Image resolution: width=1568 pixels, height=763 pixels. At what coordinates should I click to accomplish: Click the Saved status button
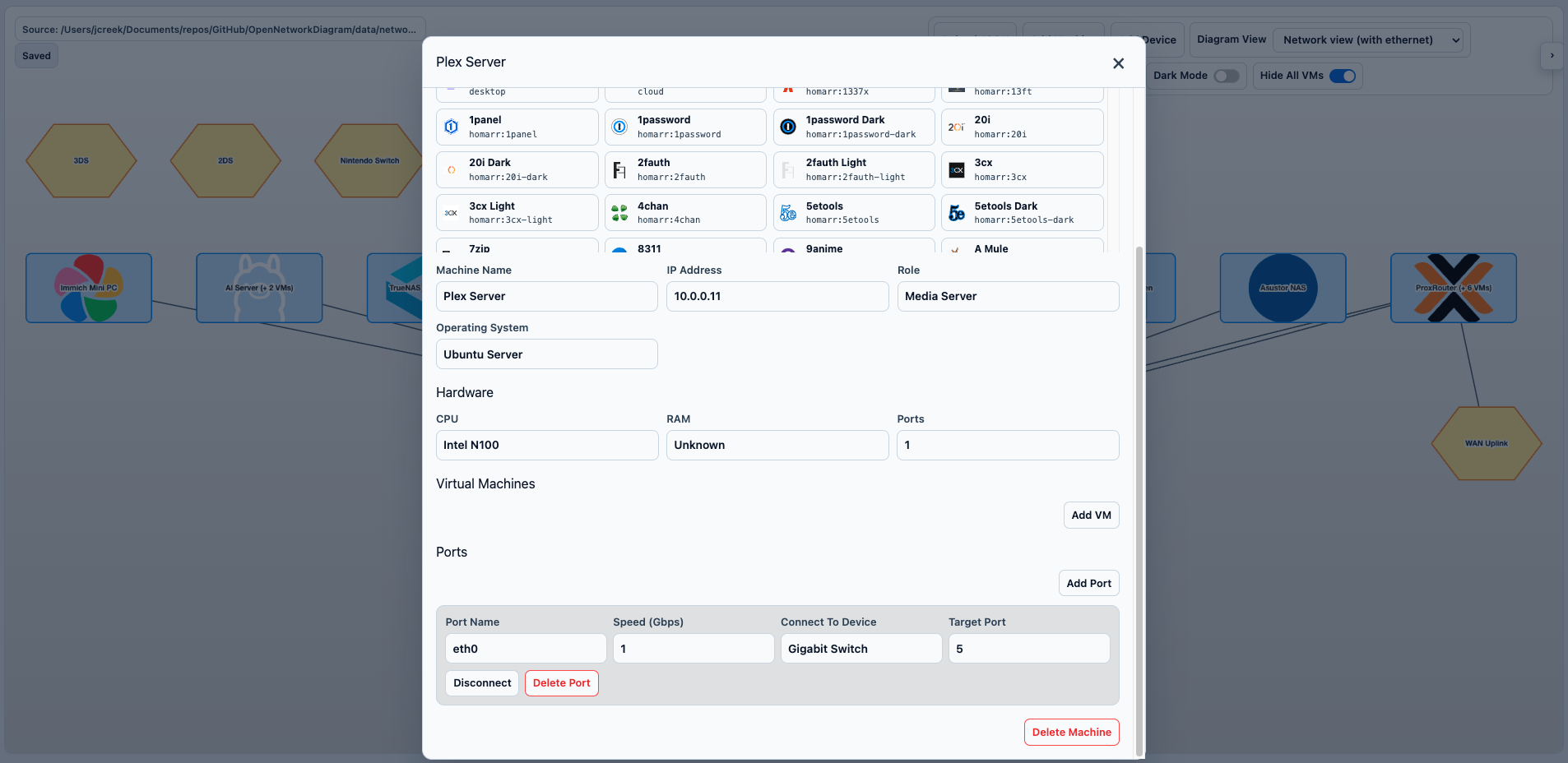pos(36,56)
